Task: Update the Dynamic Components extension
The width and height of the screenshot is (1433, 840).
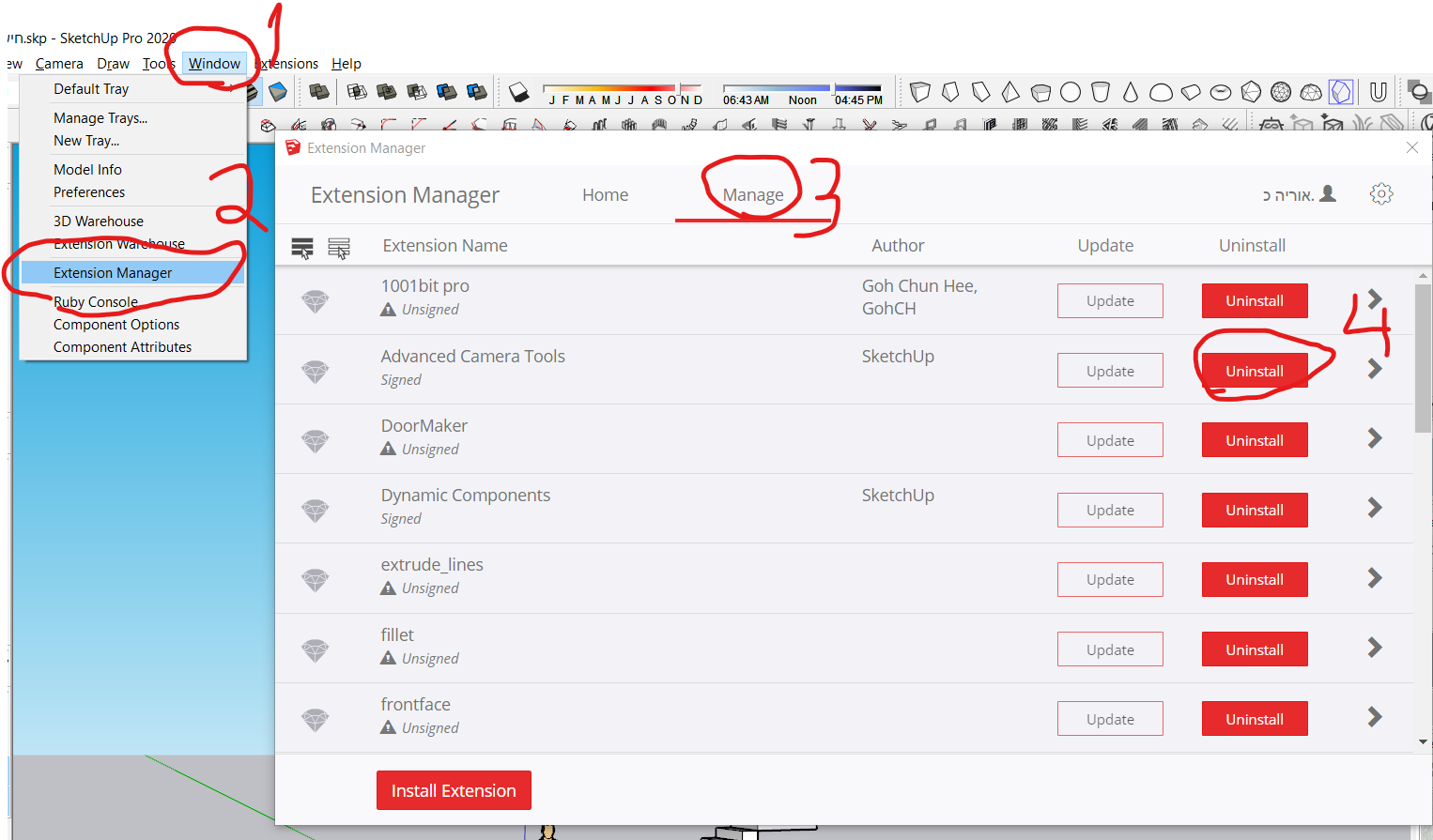Action: (1110, 511)
